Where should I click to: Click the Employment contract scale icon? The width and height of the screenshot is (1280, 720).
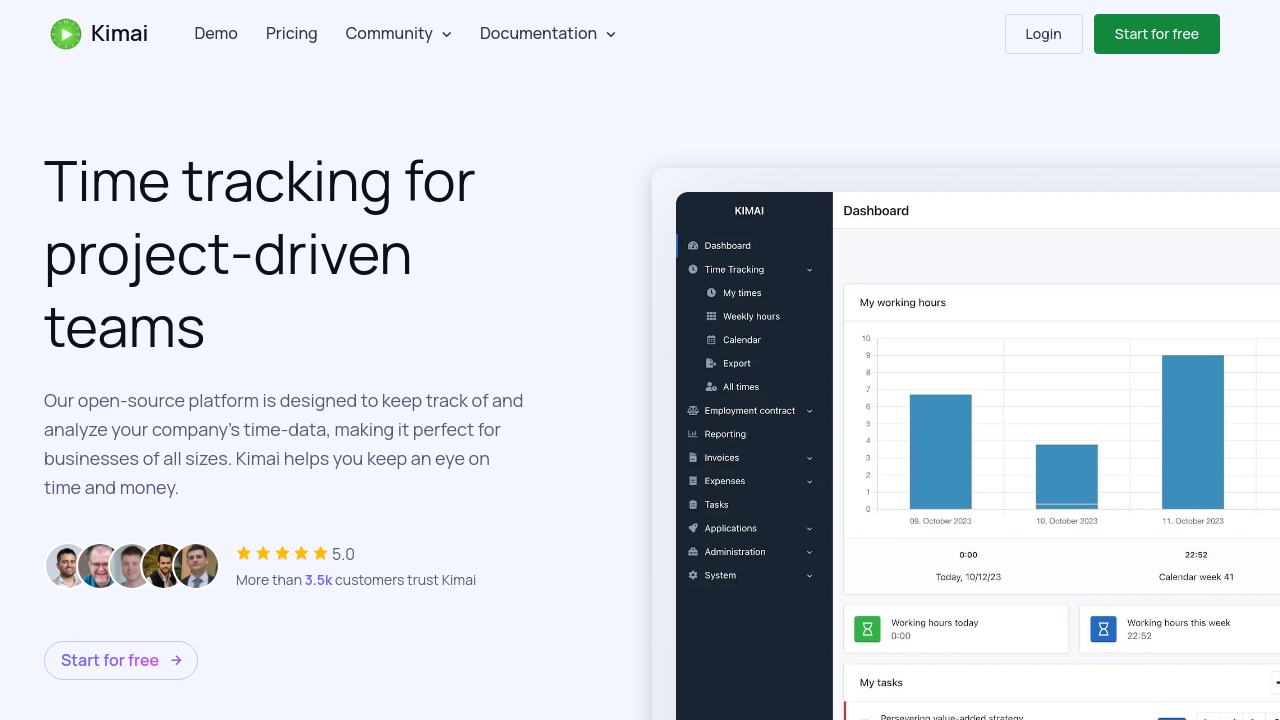tap(693, 410)
